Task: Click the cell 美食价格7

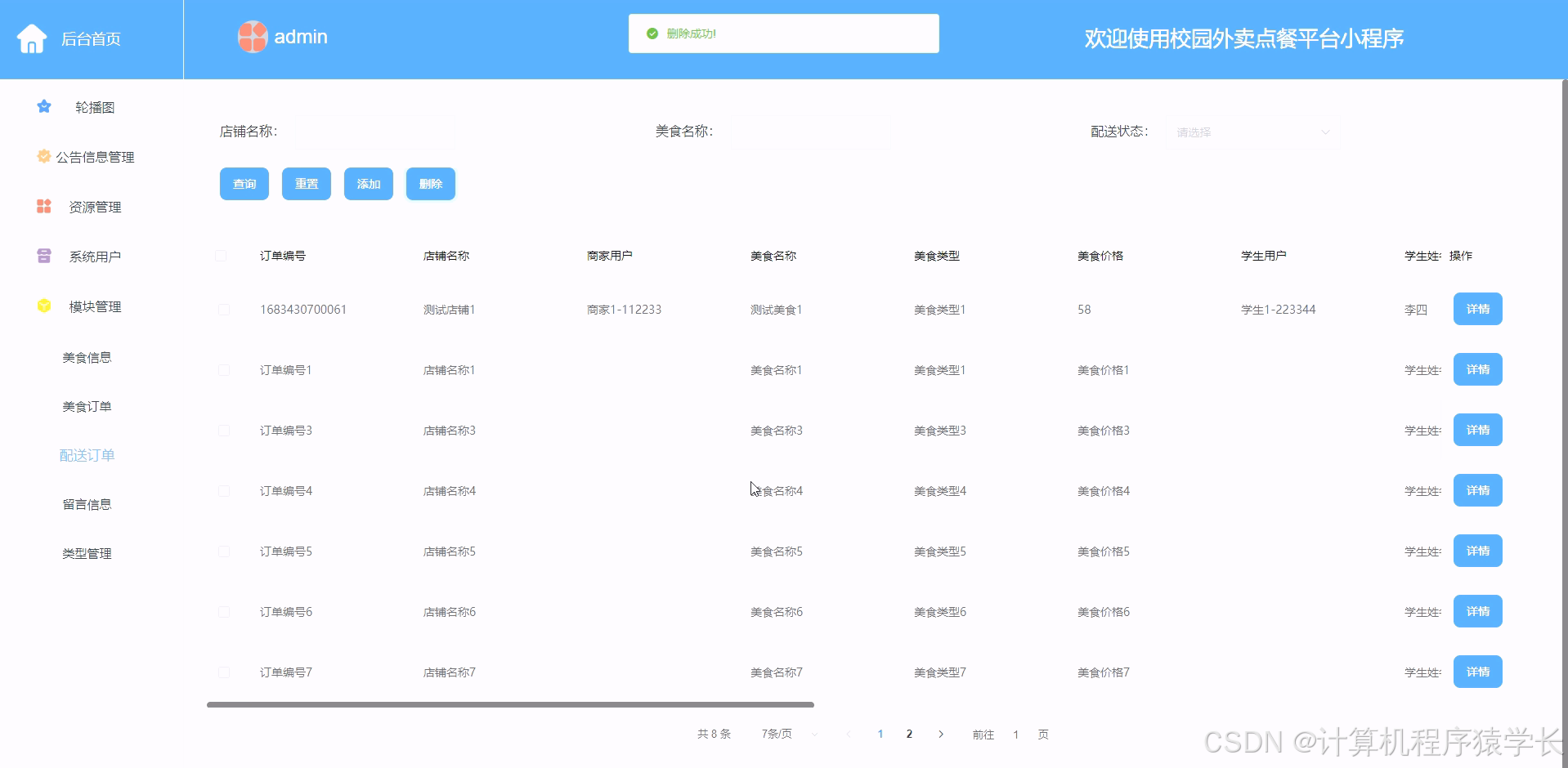Action: (x=1104, y=672)
